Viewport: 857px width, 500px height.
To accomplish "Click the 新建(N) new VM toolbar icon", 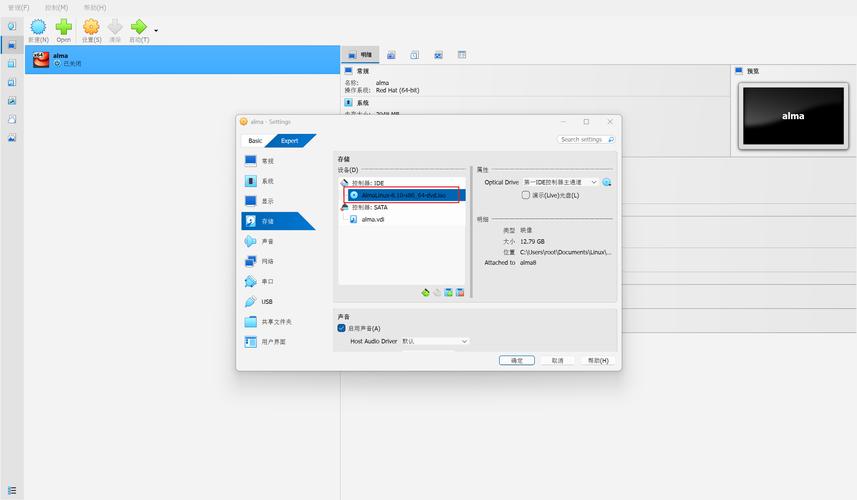I will tap(38, 28).
